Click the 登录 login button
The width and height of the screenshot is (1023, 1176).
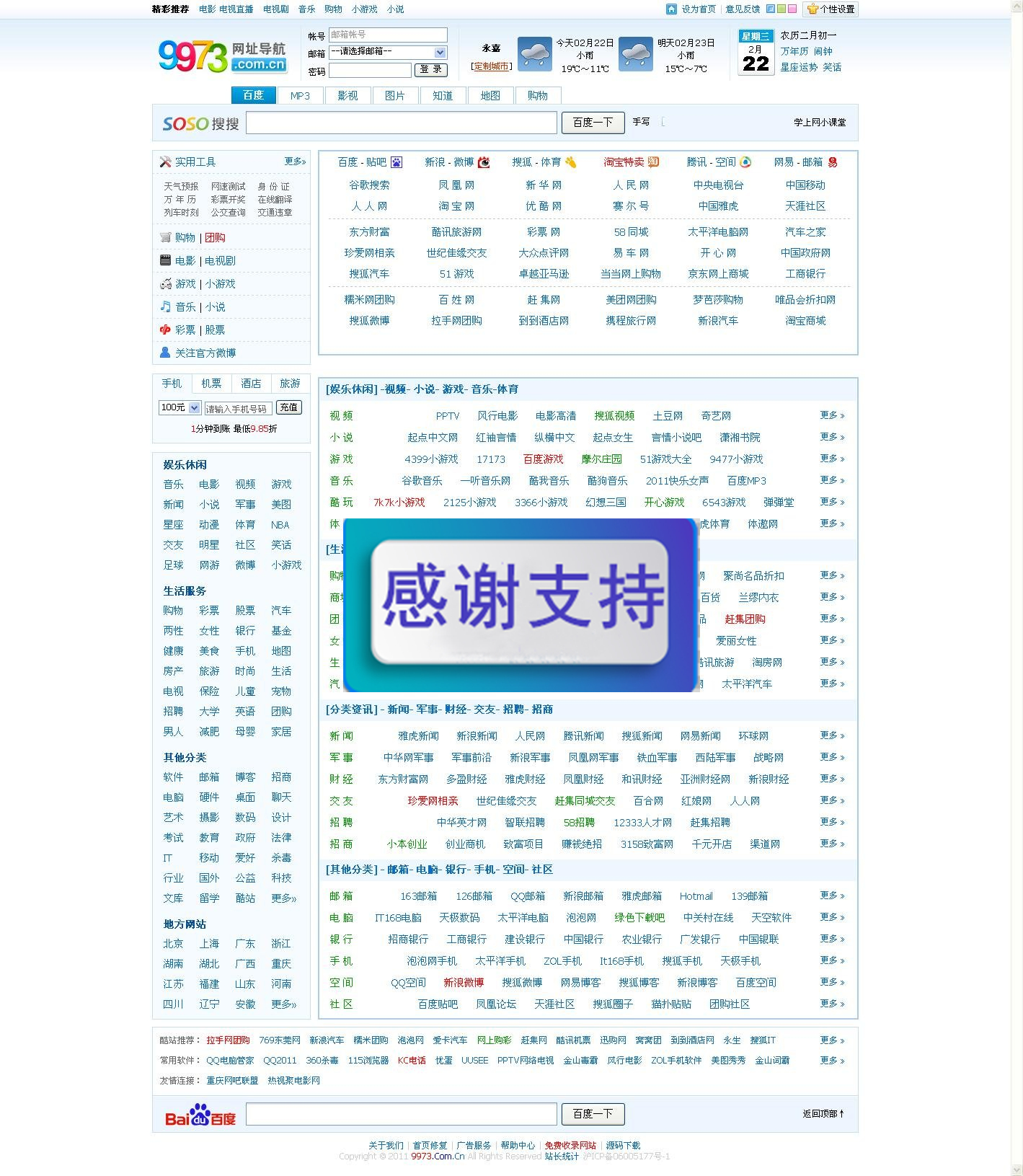[431, 69]
